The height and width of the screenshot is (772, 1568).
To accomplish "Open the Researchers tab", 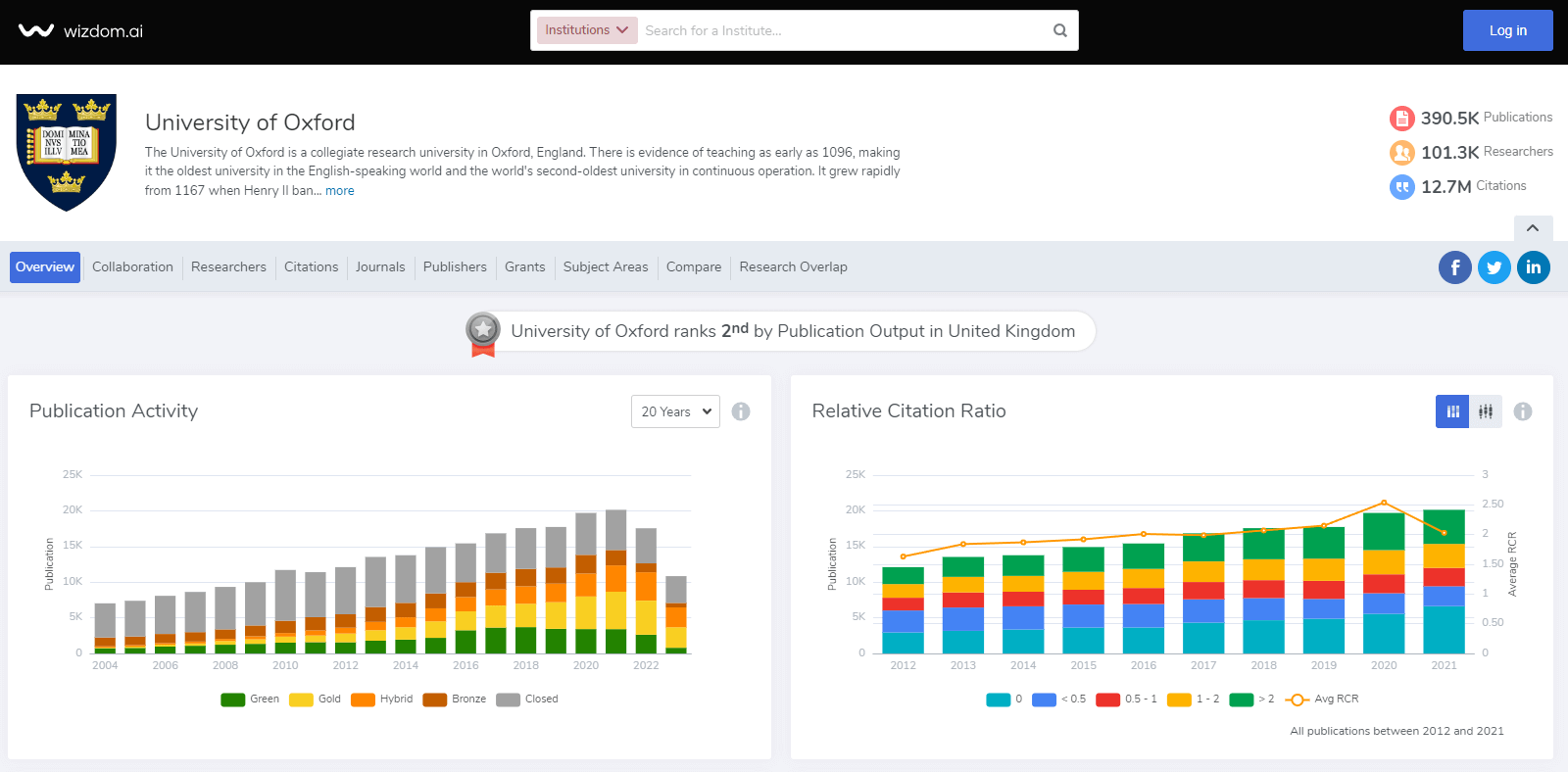I will (x=228, y=267).
